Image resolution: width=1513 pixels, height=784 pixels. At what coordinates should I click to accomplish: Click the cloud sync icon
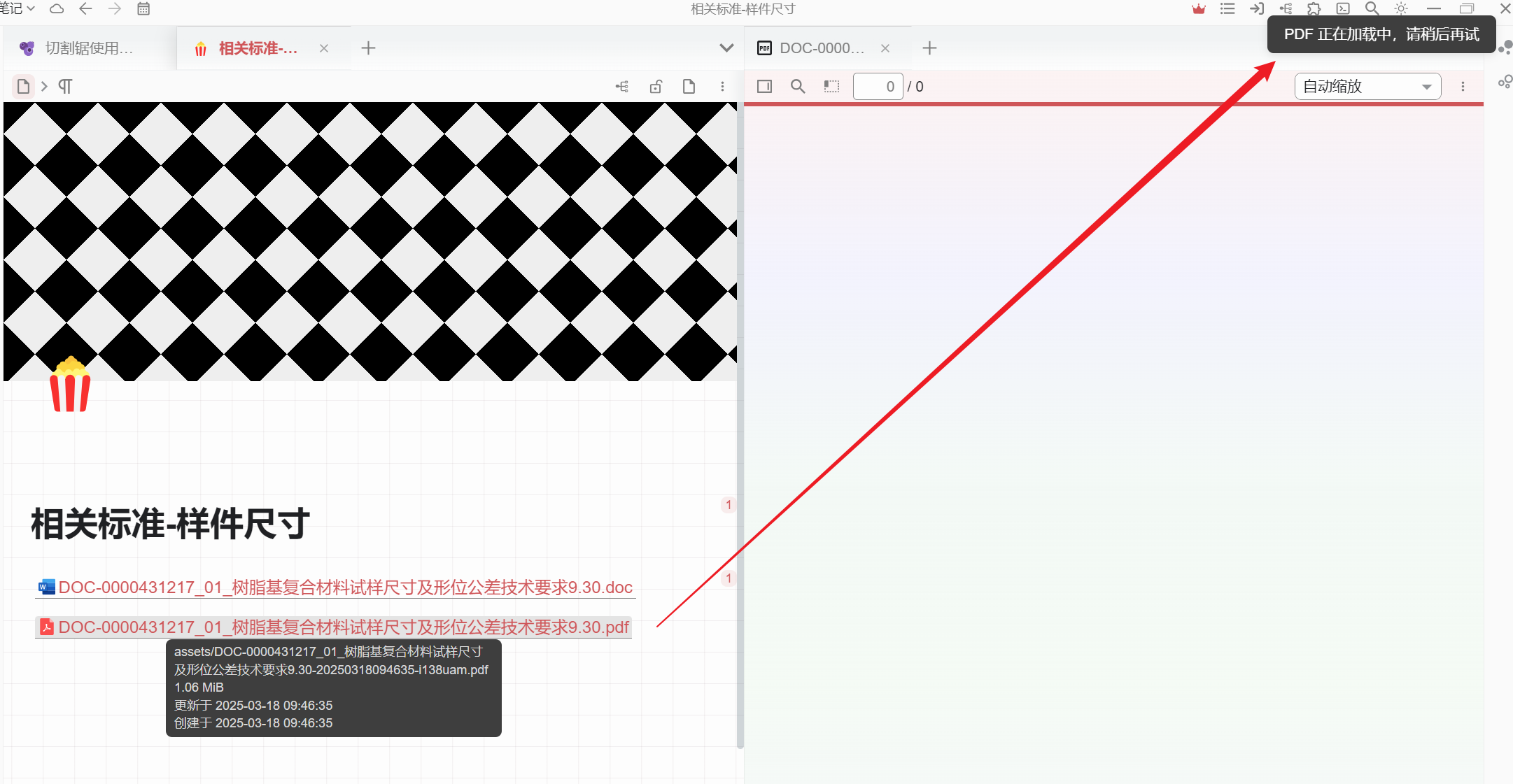click(x=57, y=9)
